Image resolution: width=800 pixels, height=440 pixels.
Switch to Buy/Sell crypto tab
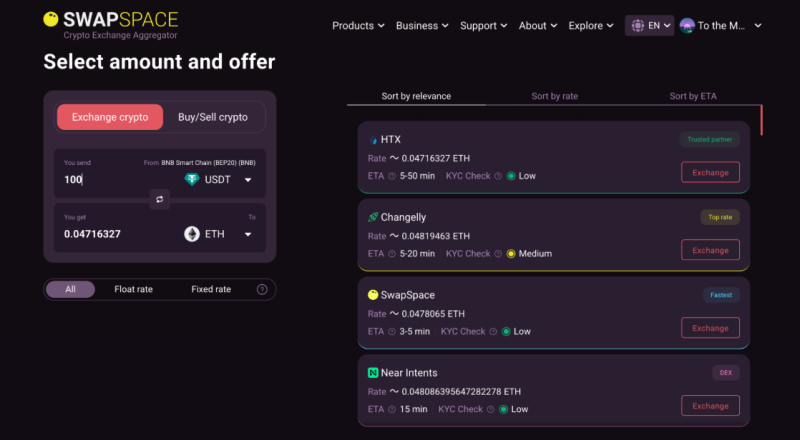point(212,117)
